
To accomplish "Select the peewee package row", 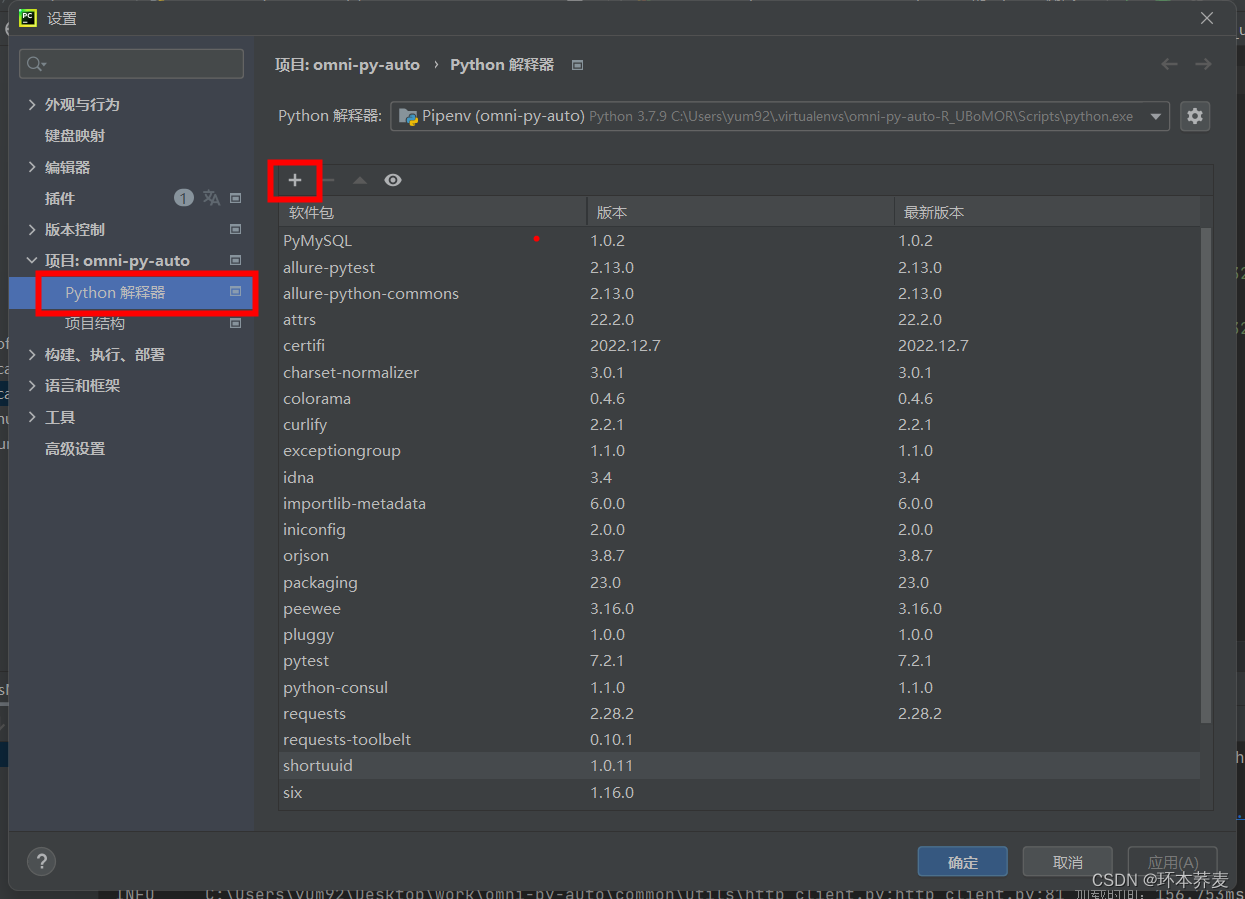I will pyautogui.click(x=739, y=608).
